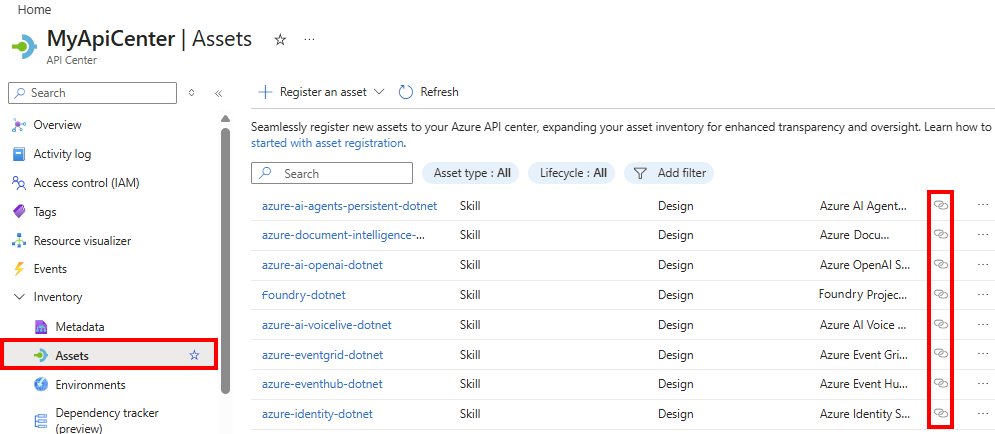Image resolution: width=995 pixels, height=434 pixels.
Task: Open Events in the sidebar
Action: (50, 269)
